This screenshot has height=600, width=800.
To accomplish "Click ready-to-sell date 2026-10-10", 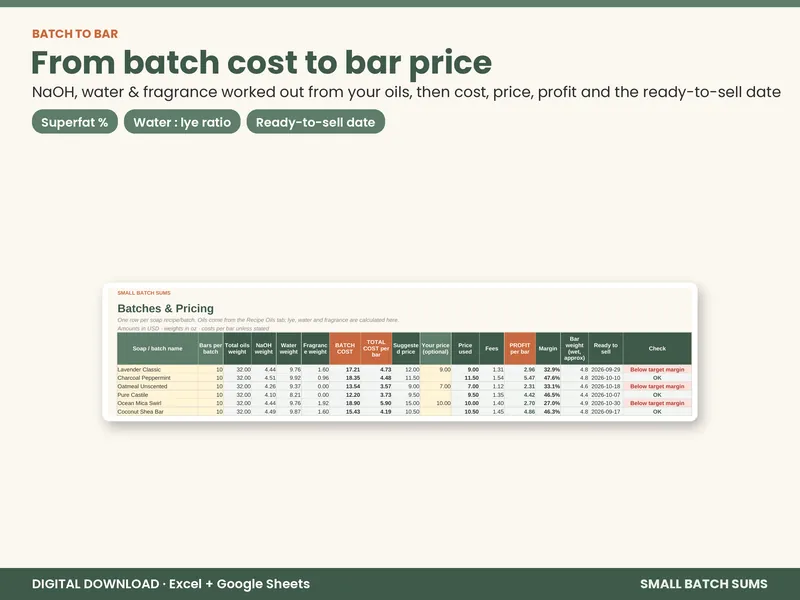I will pyautogui.click(x=606, y=378).
